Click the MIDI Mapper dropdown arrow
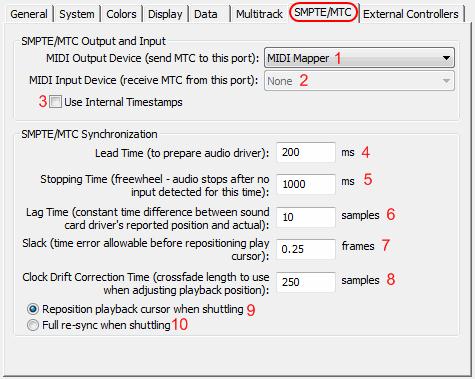The height and width of the screenshot is (379, 475). pos(446,58)
